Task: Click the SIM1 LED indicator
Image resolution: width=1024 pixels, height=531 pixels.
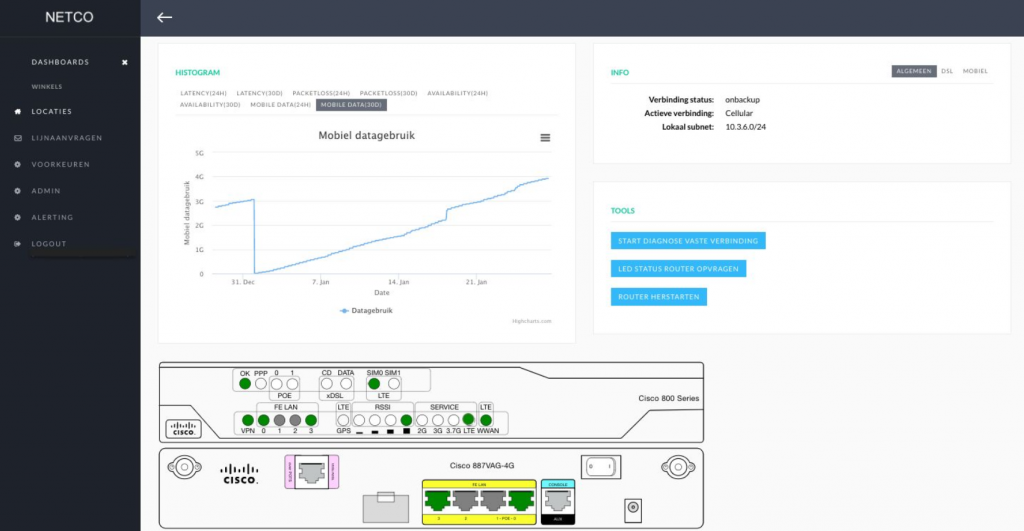Action: tap(393, 384)
